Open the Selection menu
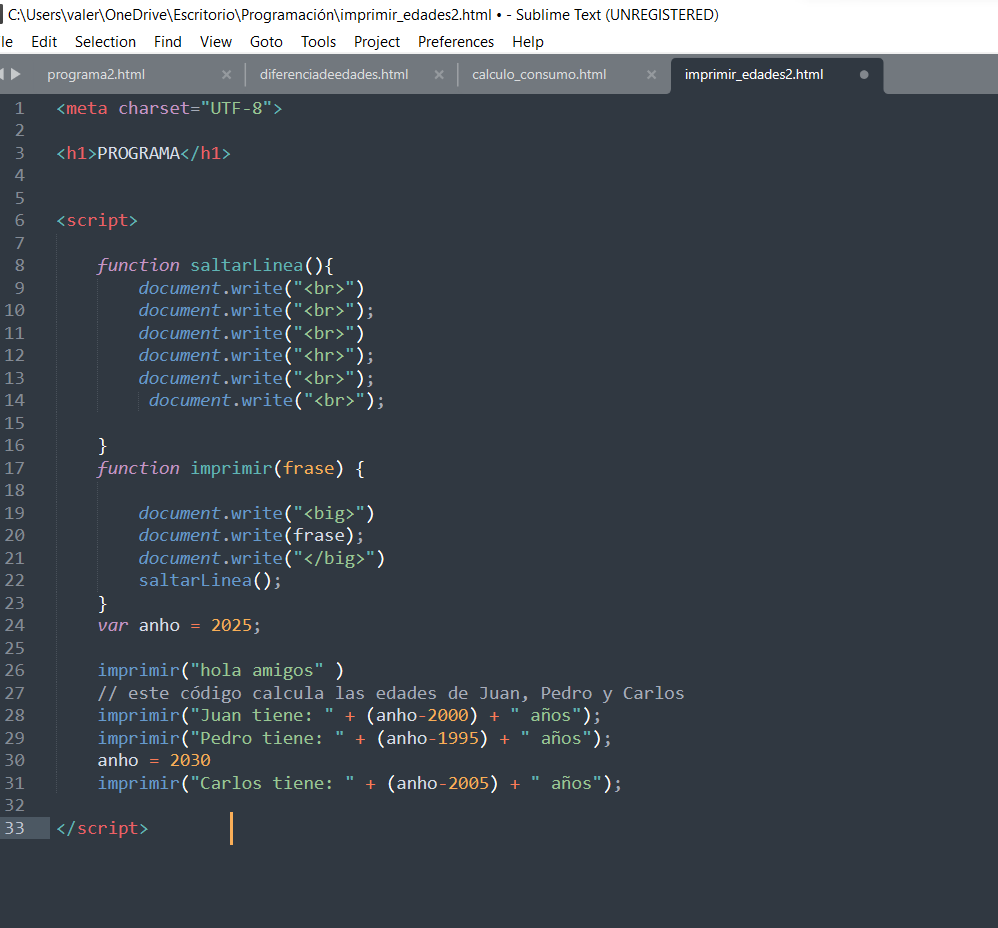Image resolution: width=998 pixels, height=928 pixels. 106,42
